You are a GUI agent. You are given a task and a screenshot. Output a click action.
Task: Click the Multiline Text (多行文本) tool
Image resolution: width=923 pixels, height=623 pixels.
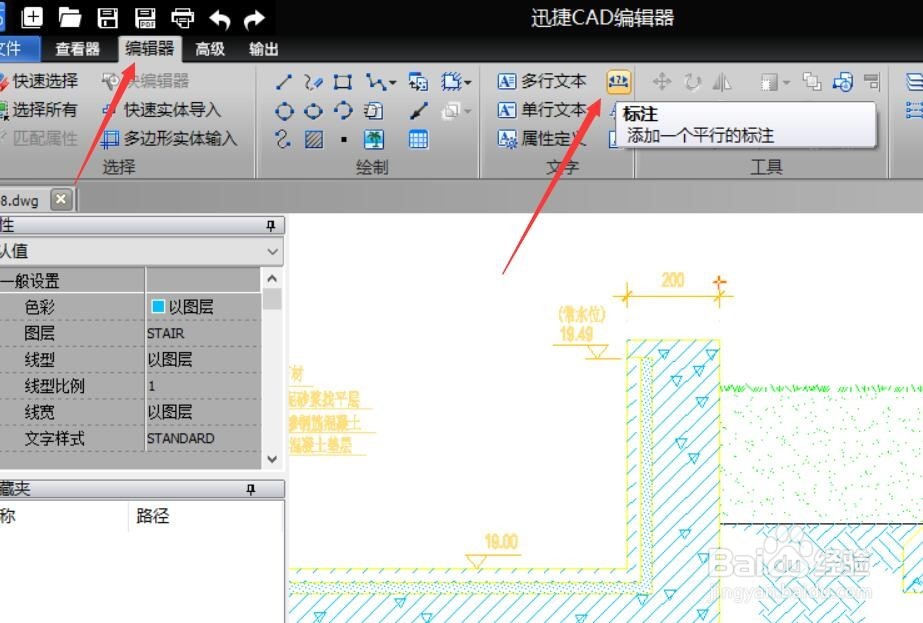point(542,81)
